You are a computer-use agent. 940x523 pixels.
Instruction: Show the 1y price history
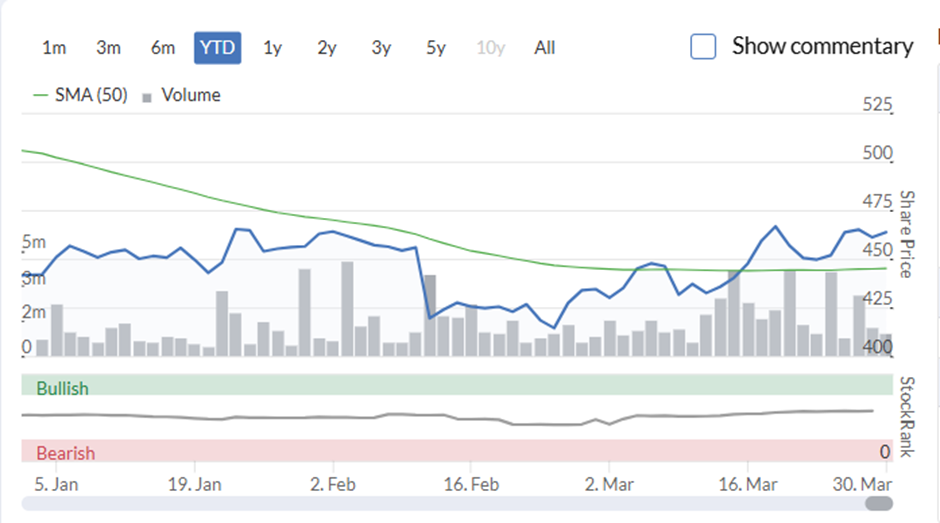[x=272, y=47]
